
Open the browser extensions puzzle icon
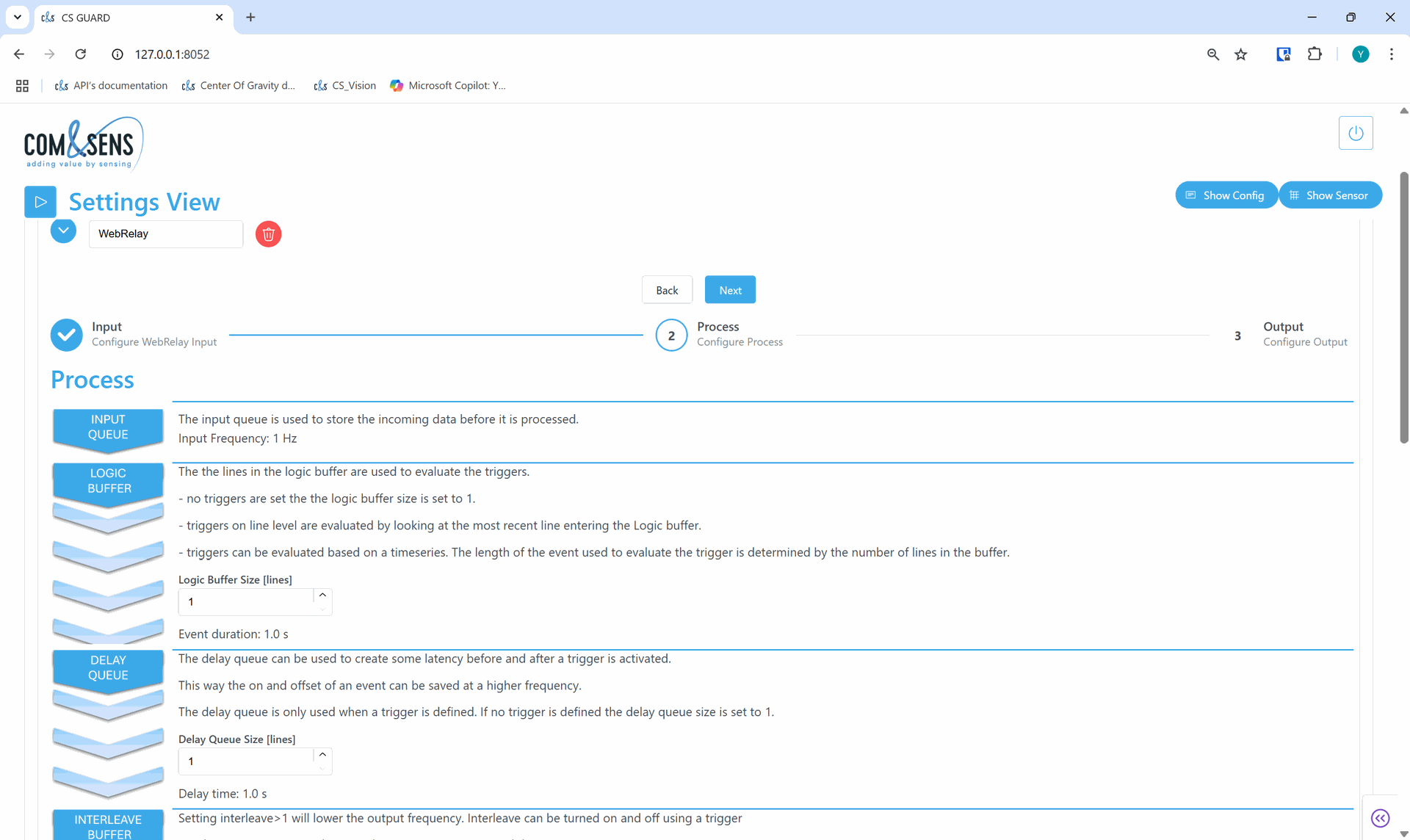(x=1315, y=54)
